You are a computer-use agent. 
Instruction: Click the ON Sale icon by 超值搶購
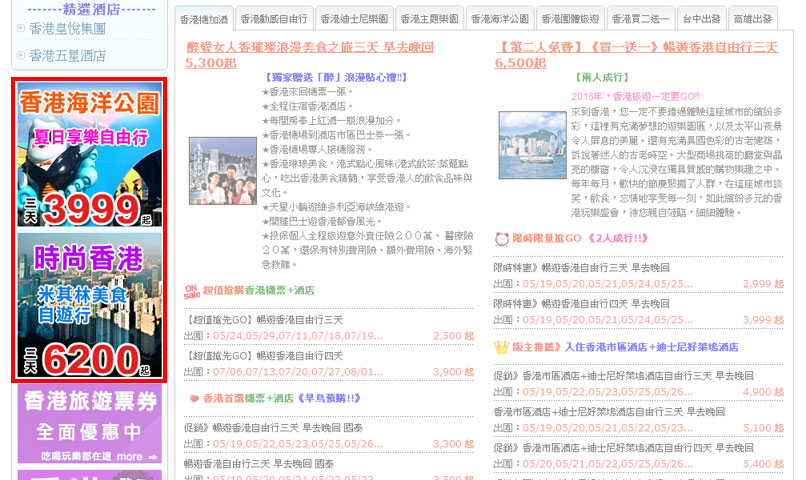(192, 289)
